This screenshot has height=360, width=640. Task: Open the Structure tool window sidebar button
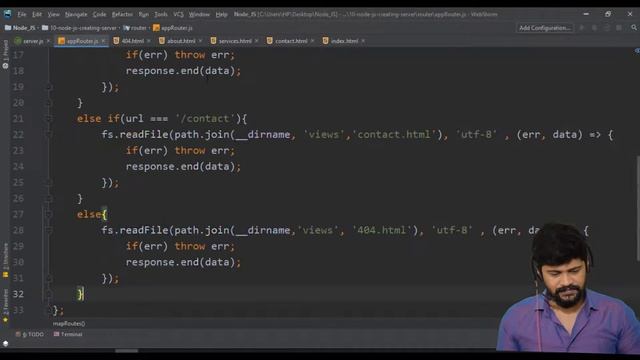(x=5, y=260)
